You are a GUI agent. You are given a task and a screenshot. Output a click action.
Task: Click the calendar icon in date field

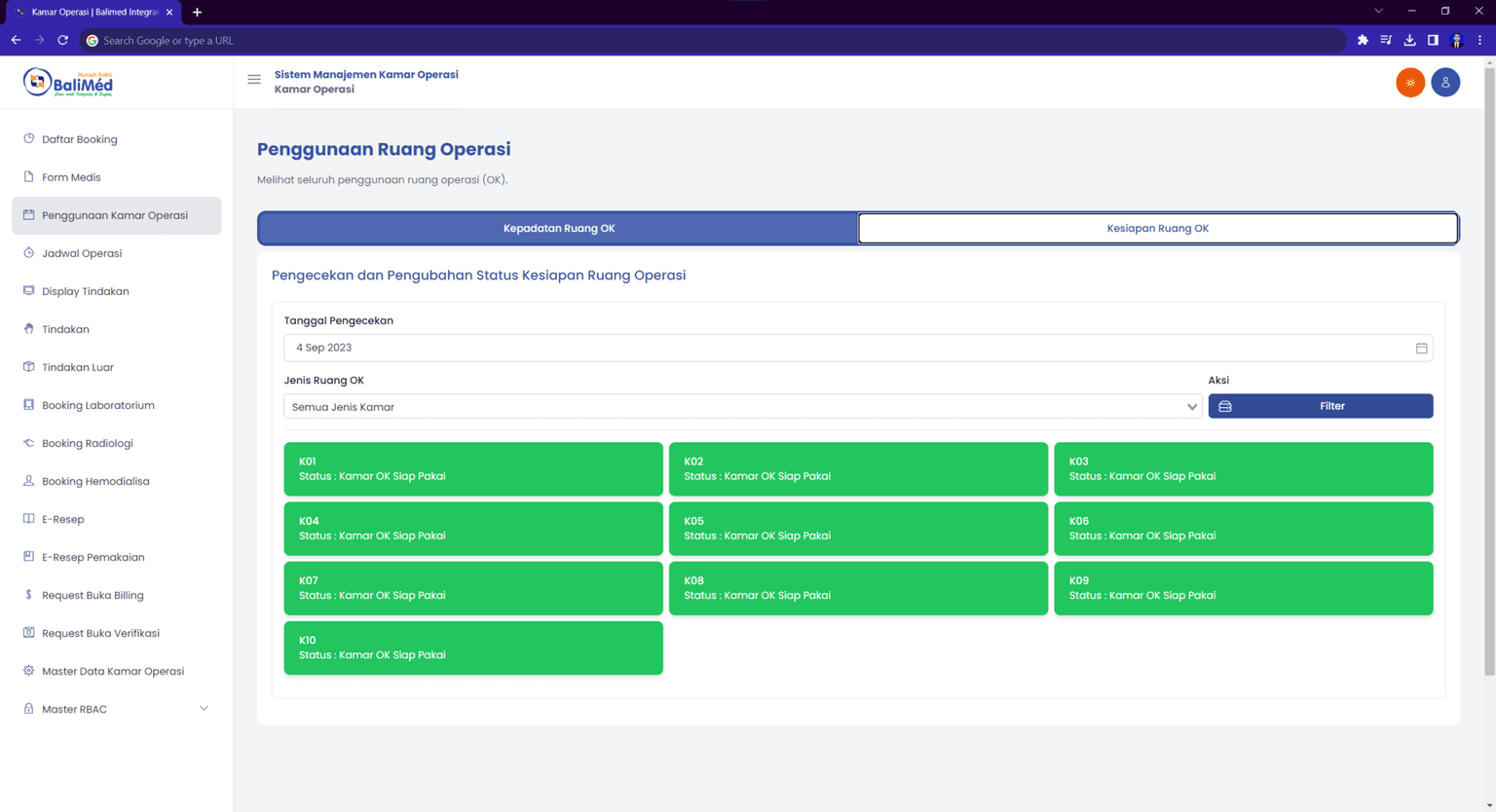coord(1421,349)
